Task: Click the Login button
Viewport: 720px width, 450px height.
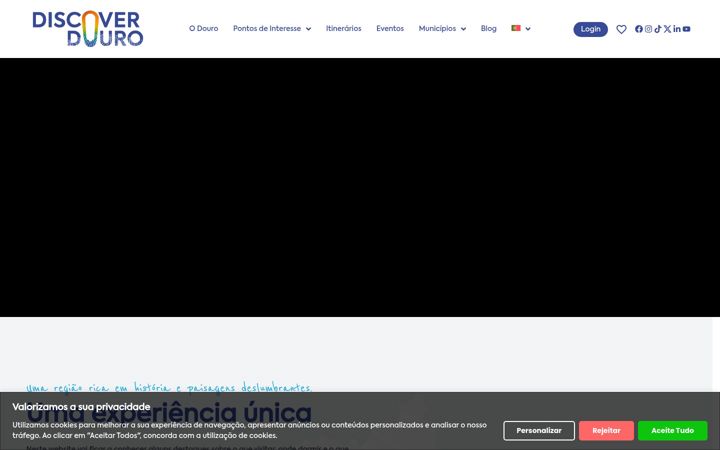Action: [591, 29]
